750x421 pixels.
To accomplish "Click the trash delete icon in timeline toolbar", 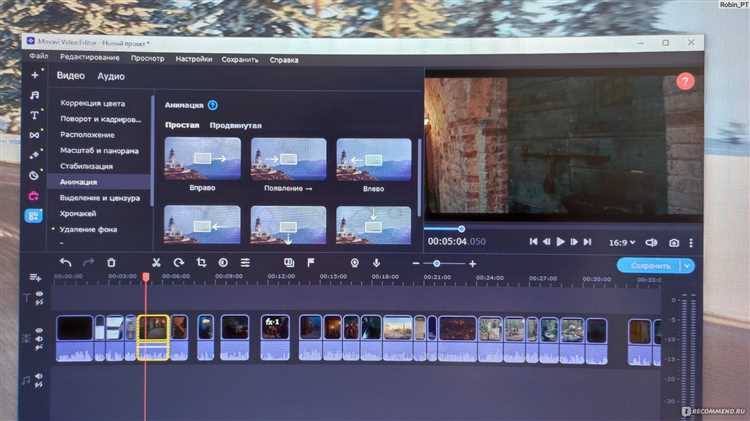I will point(111,262).
